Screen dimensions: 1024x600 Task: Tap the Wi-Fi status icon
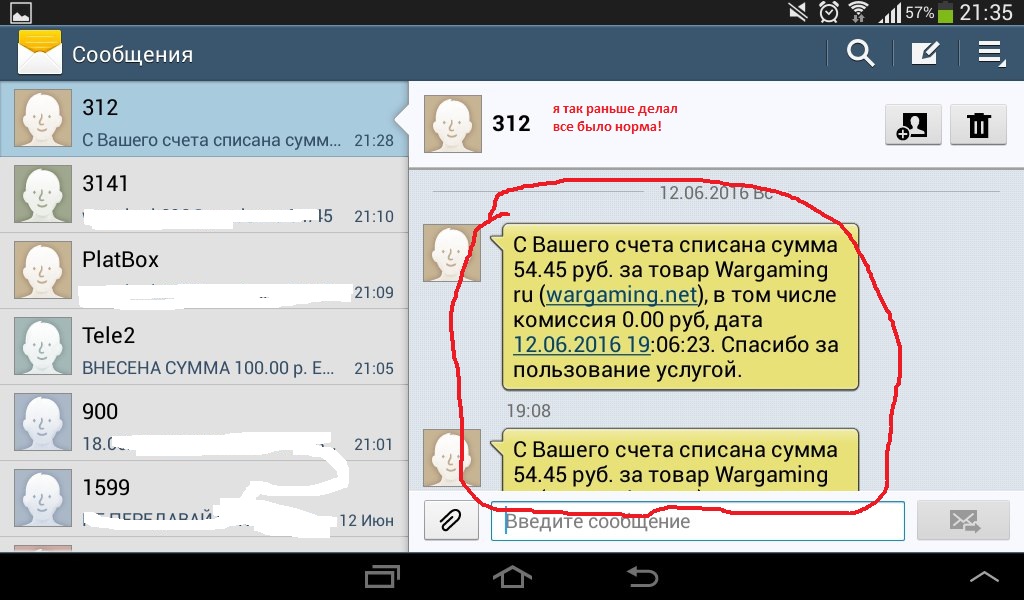pyautogui.click(x=858, y=12)
